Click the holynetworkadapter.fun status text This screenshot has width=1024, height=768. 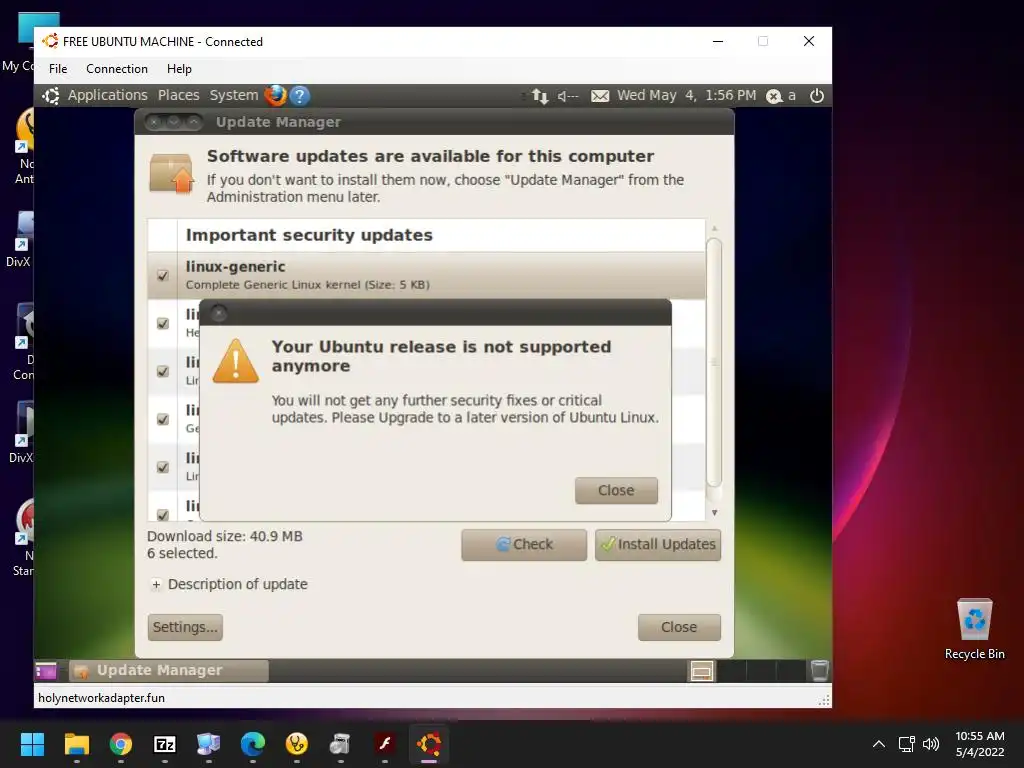click(x=101, y=698)
